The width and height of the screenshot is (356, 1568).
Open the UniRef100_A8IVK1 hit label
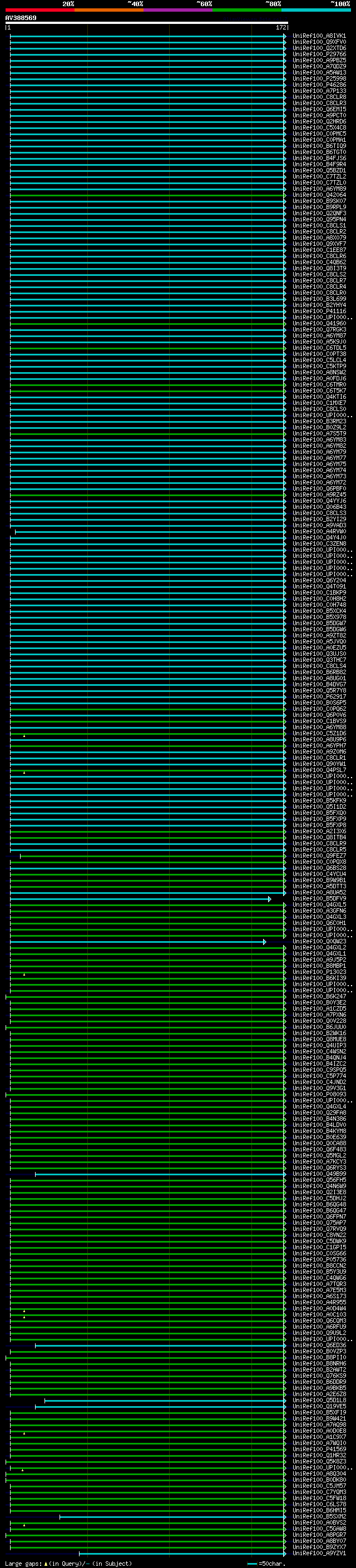(x=319, y=37)
